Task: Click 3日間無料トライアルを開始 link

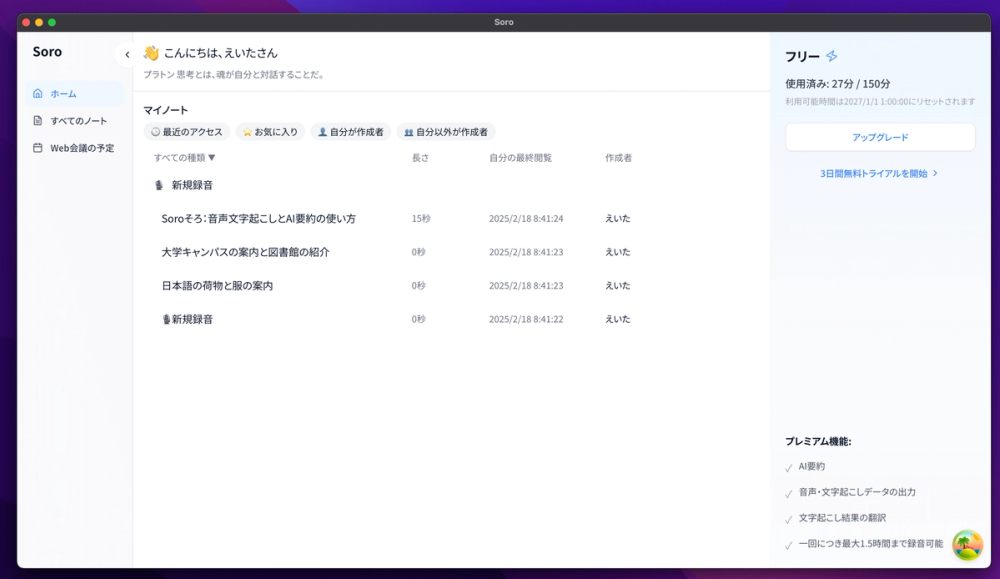Action: [879, 173]
